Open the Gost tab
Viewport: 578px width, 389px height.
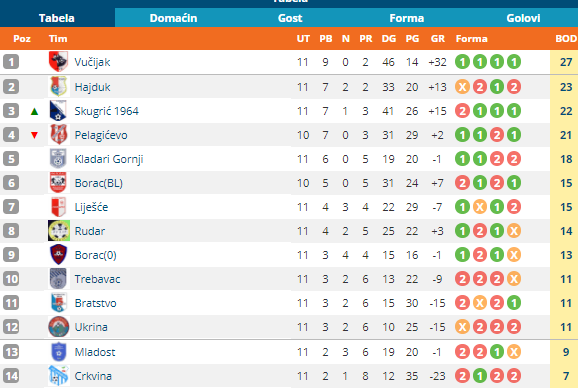point(290,18)
